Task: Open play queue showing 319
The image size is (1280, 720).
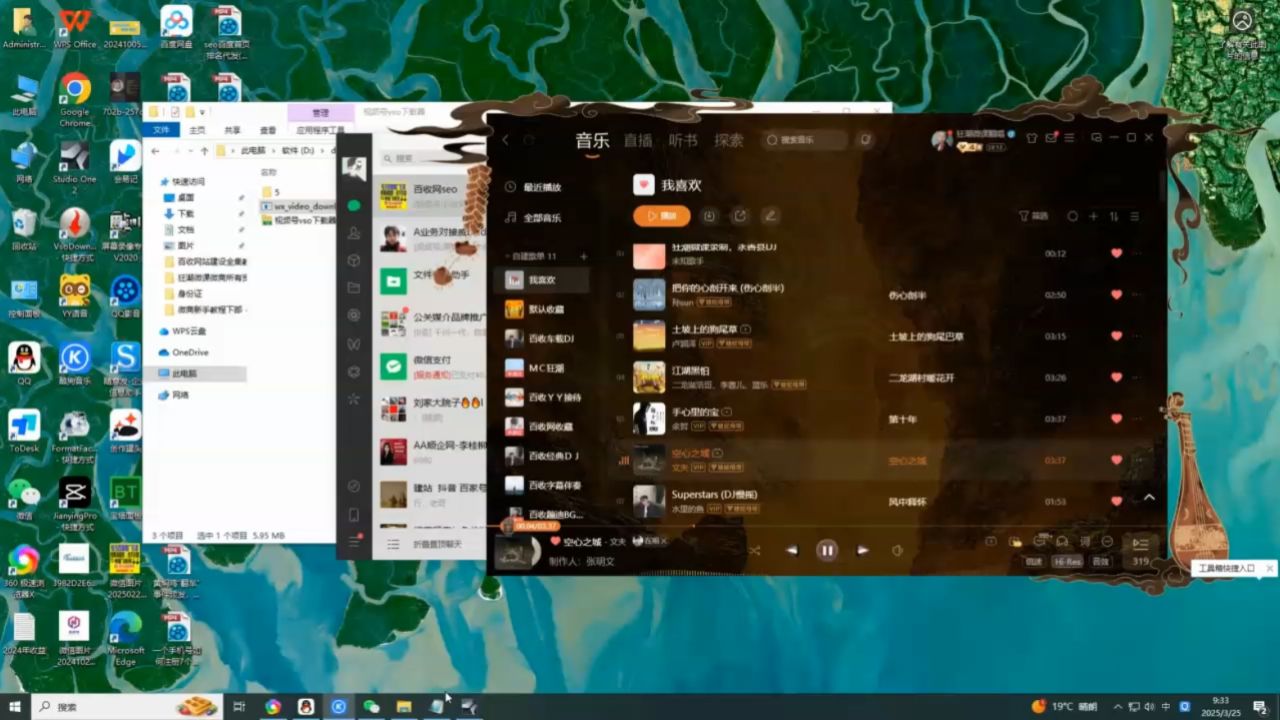Action: (x=1140, y=550)
